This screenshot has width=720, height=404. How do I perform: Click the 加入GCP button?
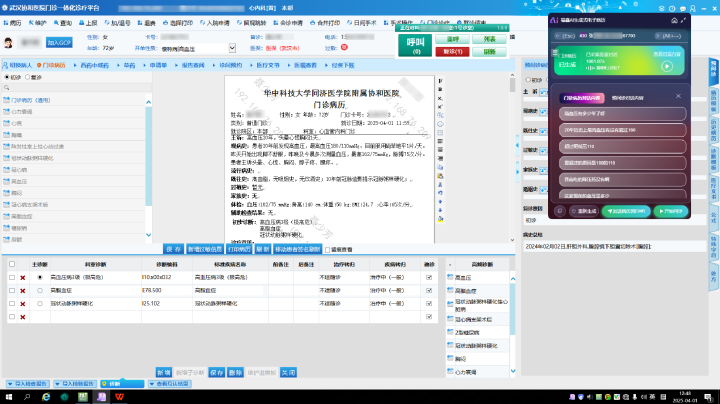pos(59,43)
